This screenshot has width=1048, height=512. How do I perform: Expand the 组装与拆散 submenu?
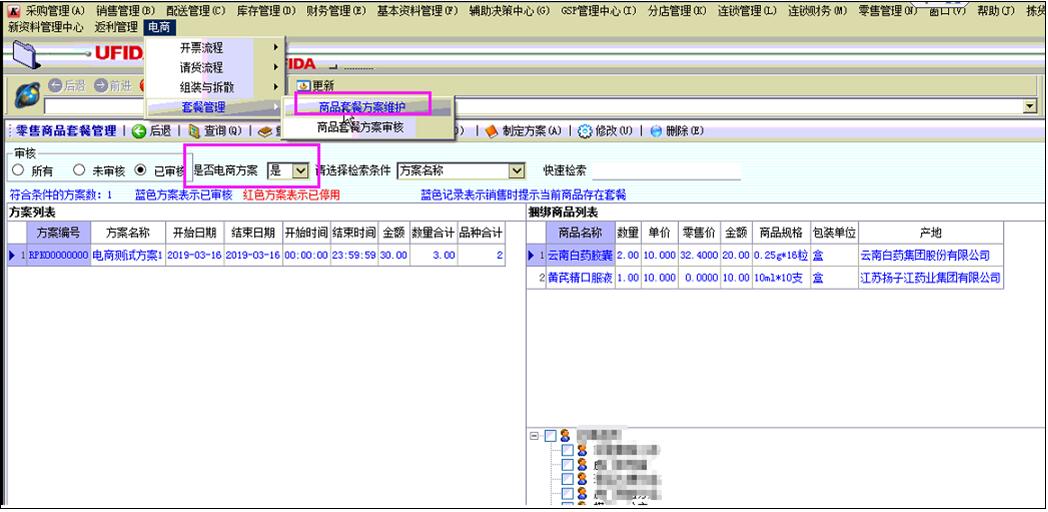pyautogui.click(x=215, y=88)
